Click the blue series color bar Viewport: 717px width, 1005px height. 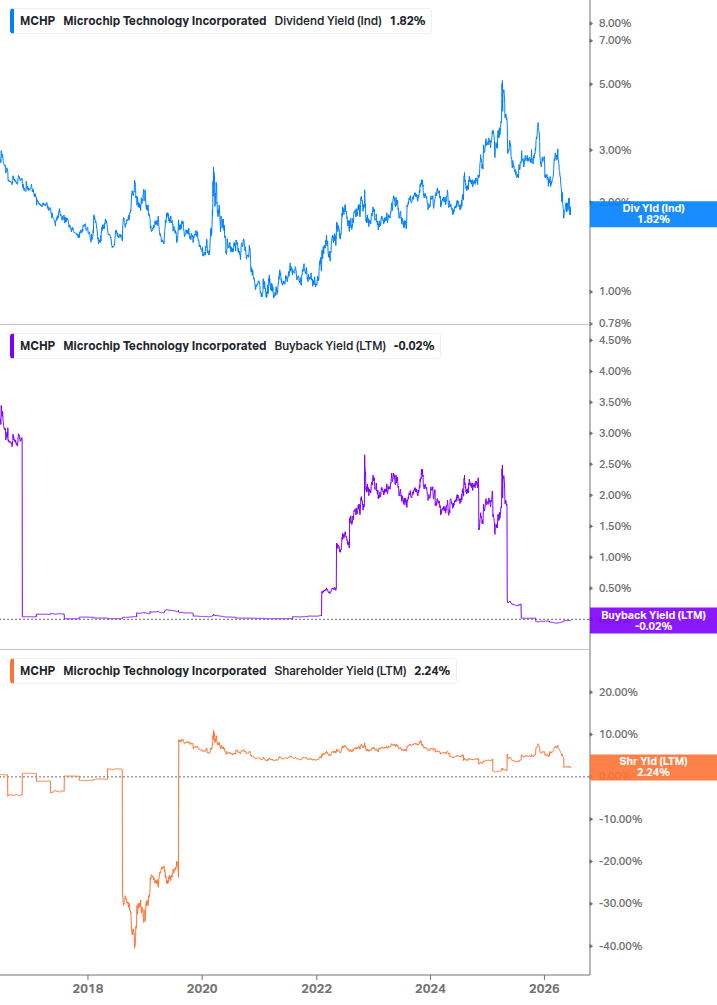pos(12,21)
